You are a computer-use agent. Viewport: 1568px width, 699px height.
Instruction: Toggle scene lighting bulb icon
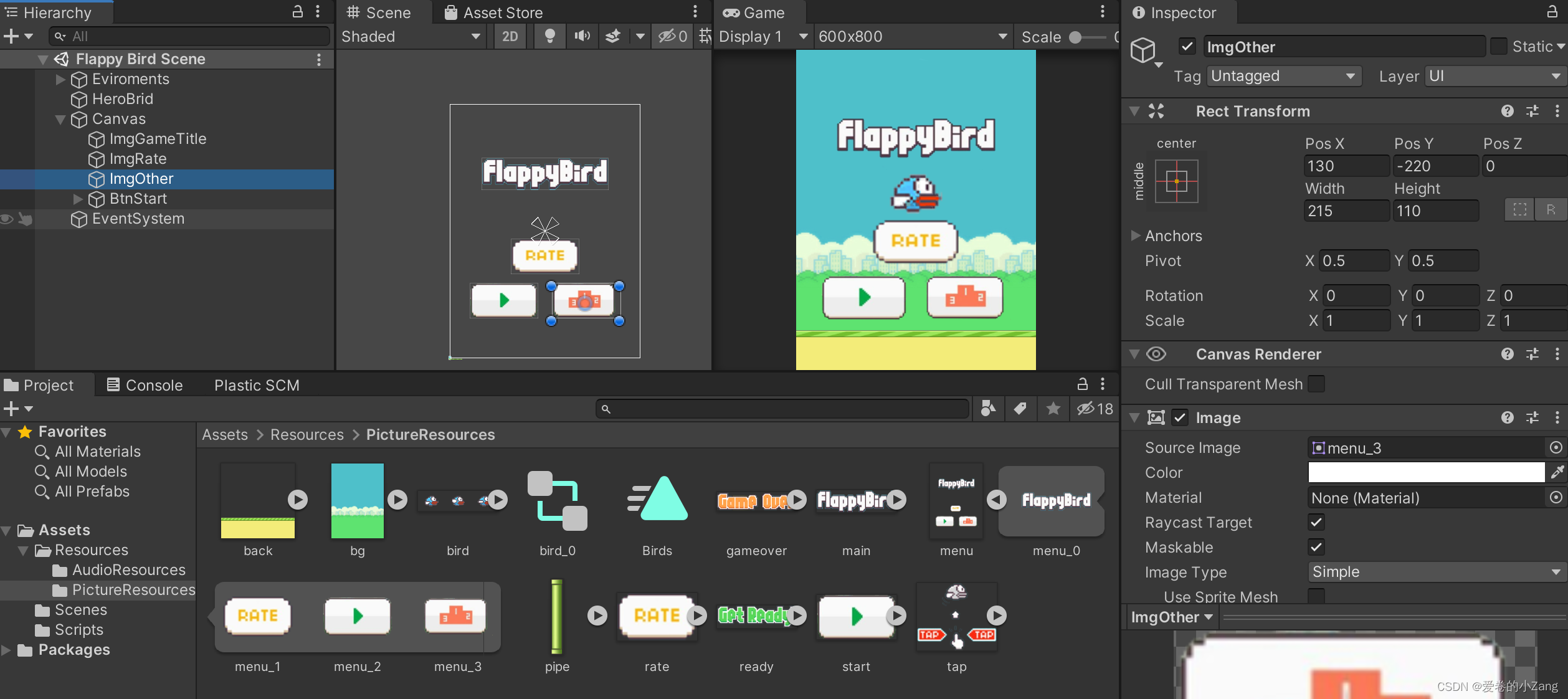pyautogui.click(x=549, y=36)
